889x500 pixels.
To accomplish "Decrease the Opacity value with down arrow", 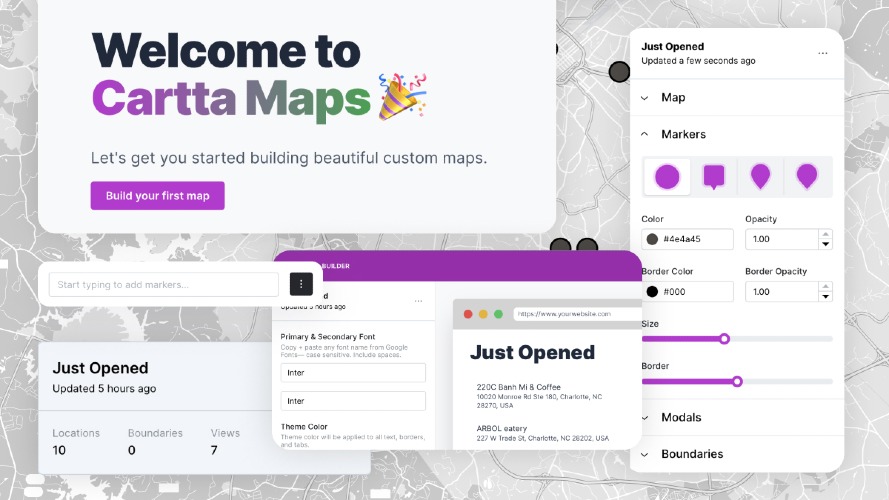I will point(826,244).
